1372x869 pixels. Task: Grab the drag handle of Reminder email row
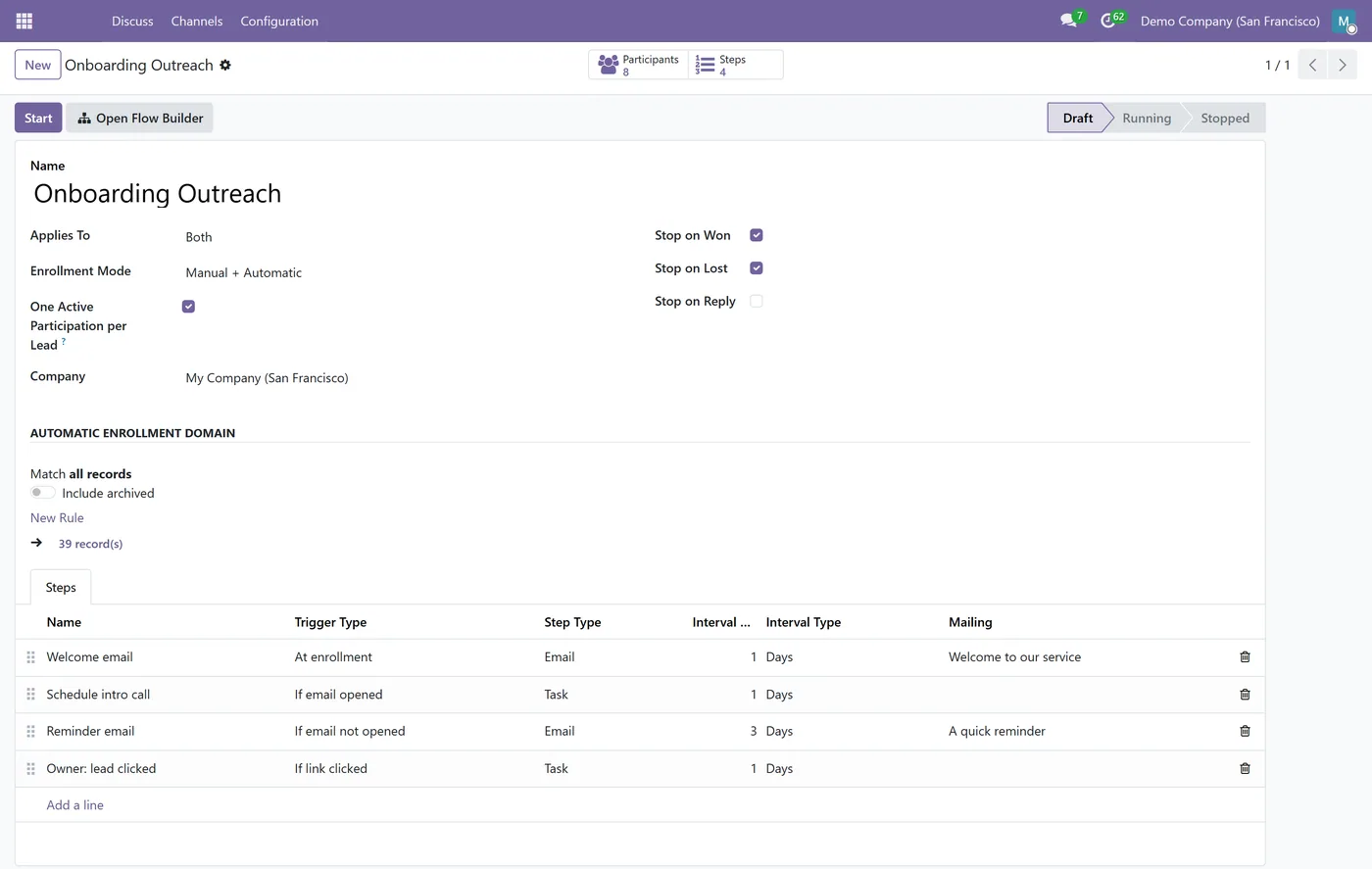point(30,731)
